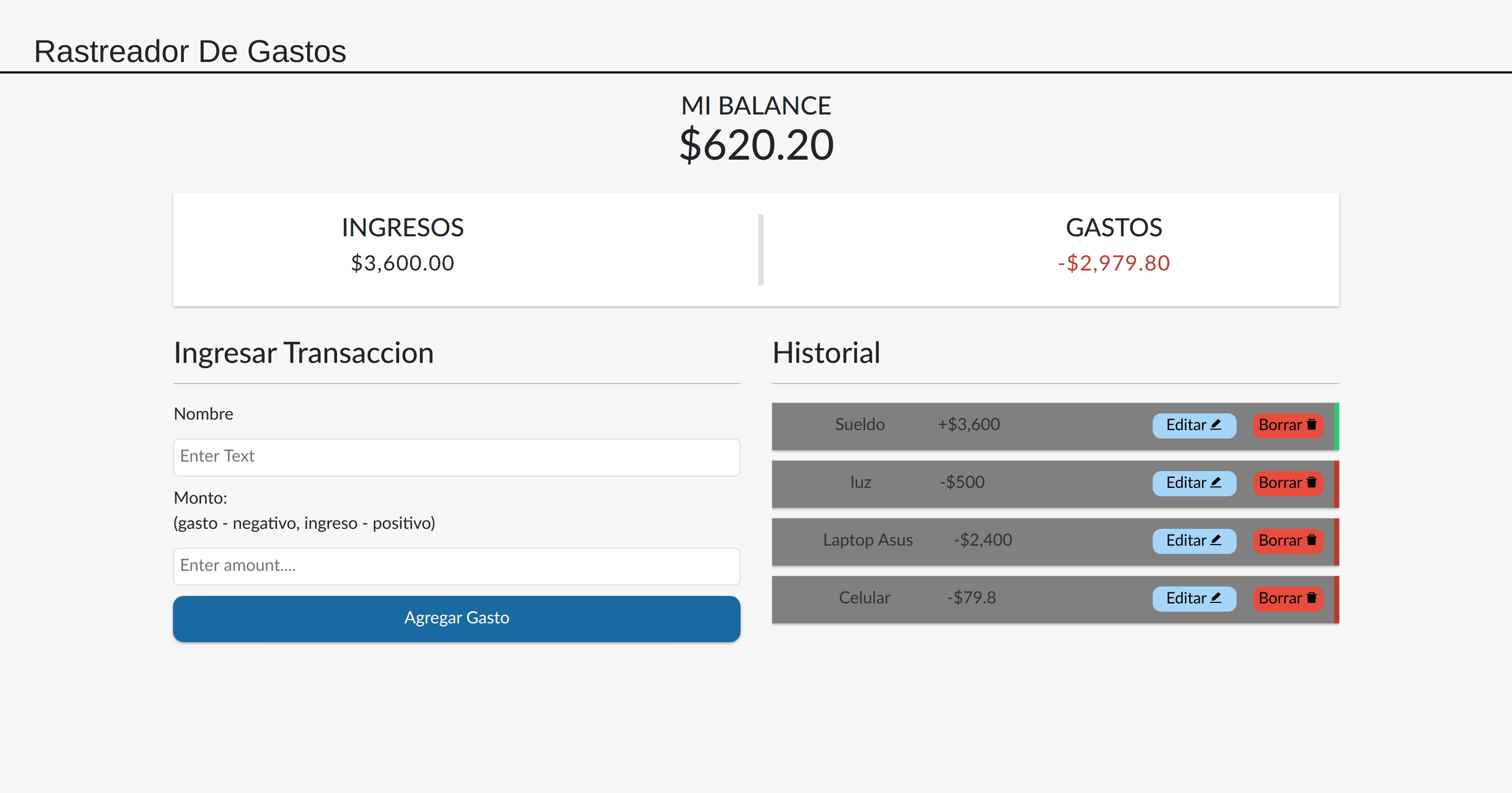This screenshot has width=1512, height=793.
Task: Click the pencil icon on the Laptop Asus row
Action: click(x=1215, y=540)
